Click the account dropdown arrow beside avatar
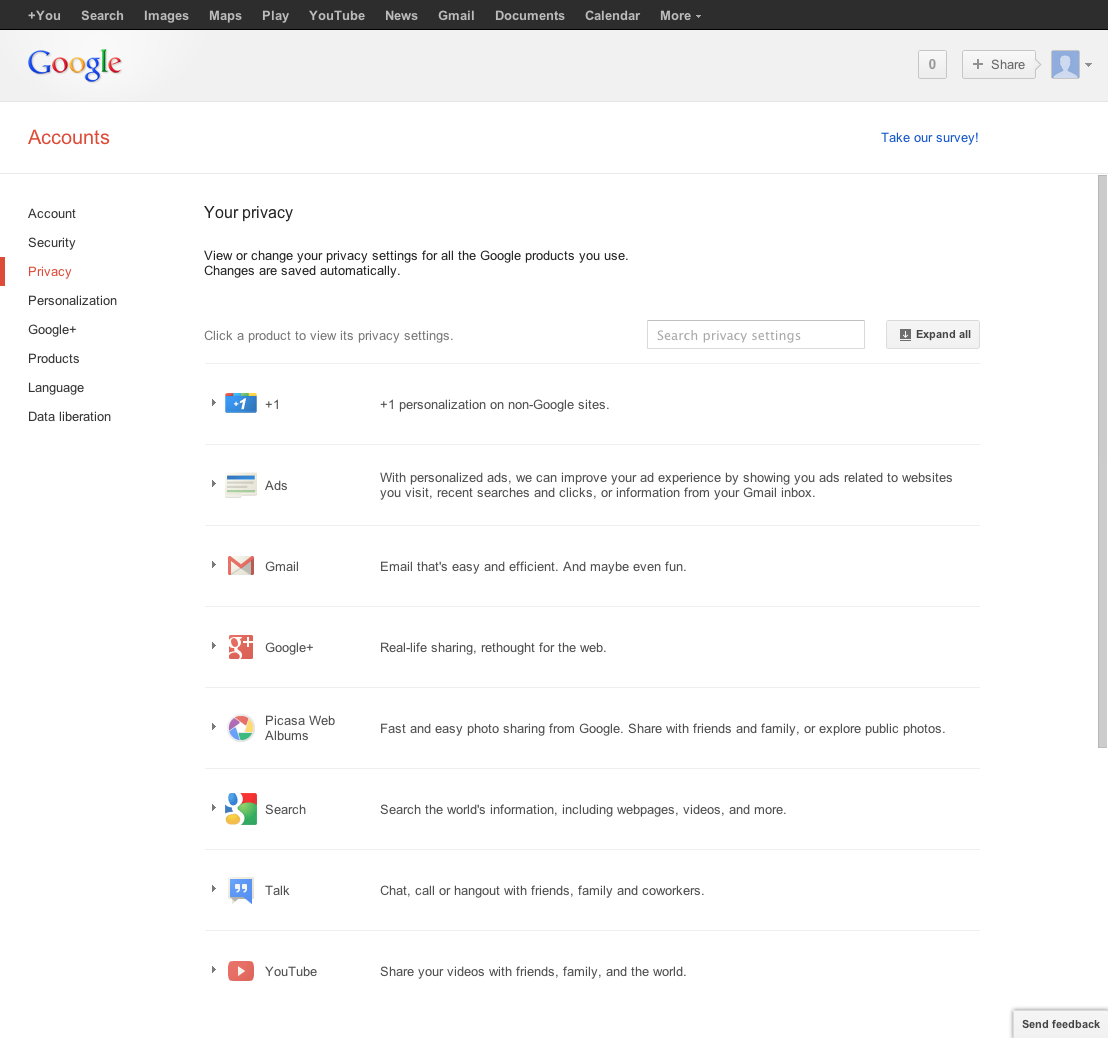This screenshot has height=1038, width=1108. pyautogui.click(x=1088, y=65)
